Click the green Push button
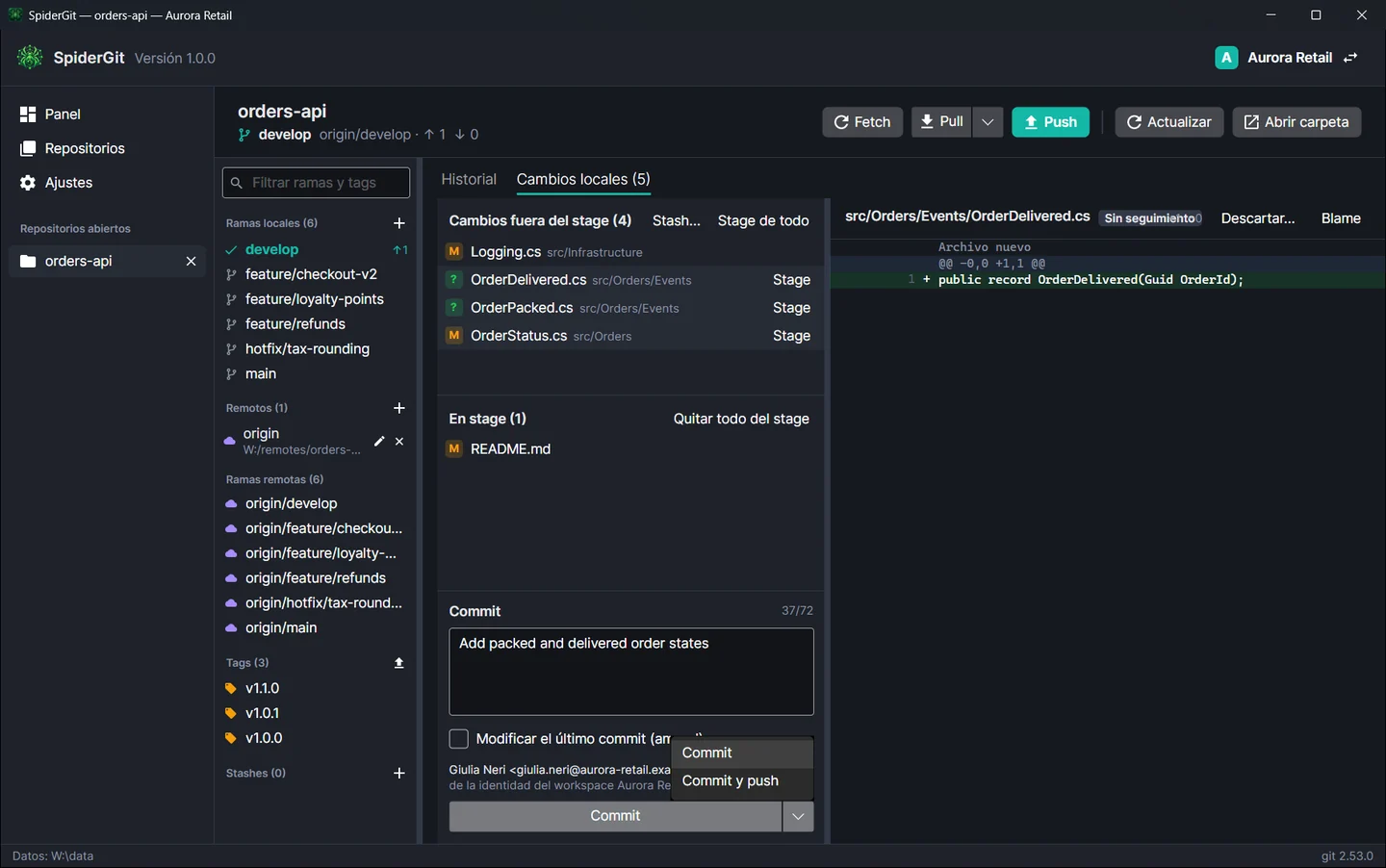1386x868 pixels. click(x=1050, y=122)
